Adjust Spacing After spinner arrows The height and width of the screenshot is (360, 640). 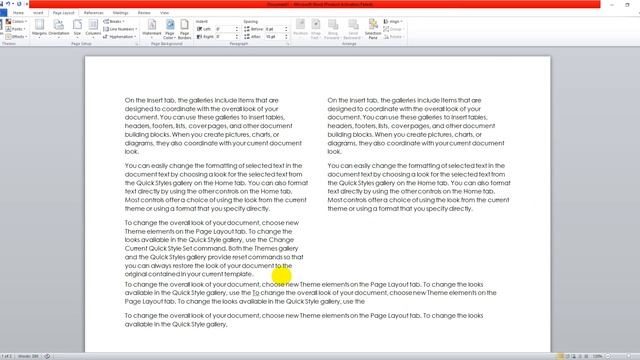[286, 36]
